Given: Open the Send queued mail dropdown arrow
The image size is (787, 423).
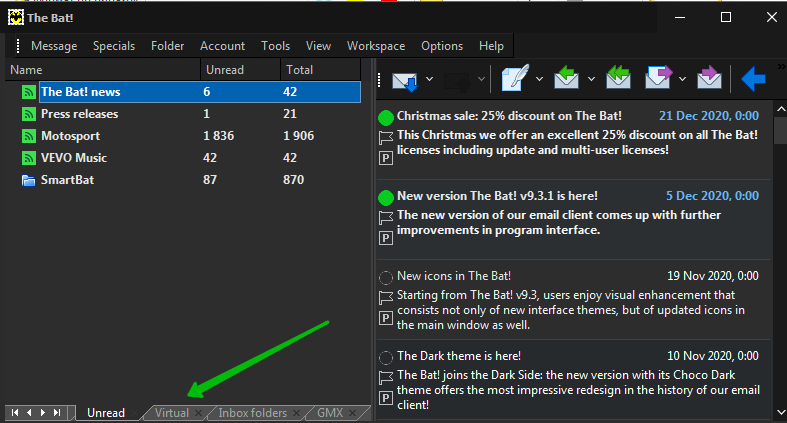Looking at the screenshot, I should click(481, 79).
